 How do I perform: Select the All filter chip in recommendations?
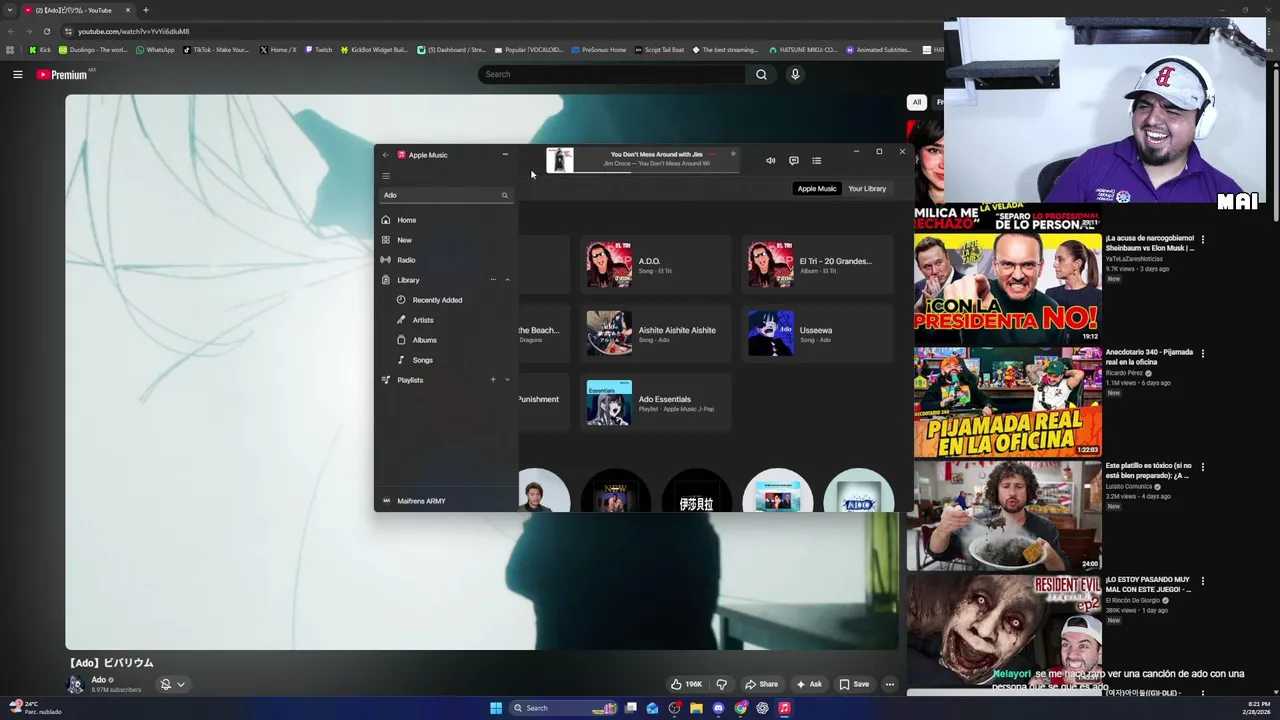(916, 102)
